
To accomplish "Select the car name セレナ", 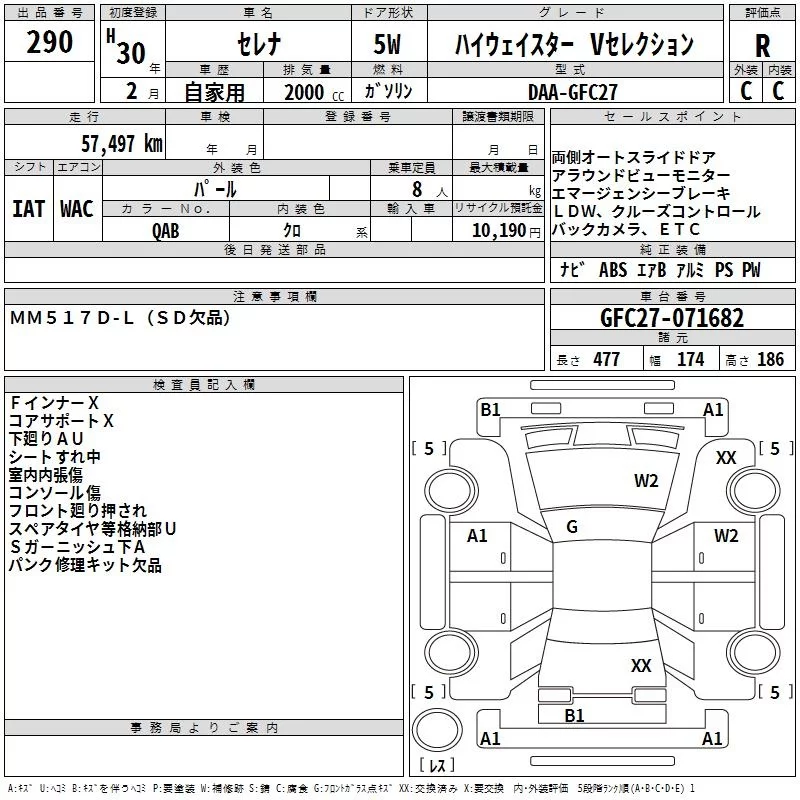I will click(259, 44).
